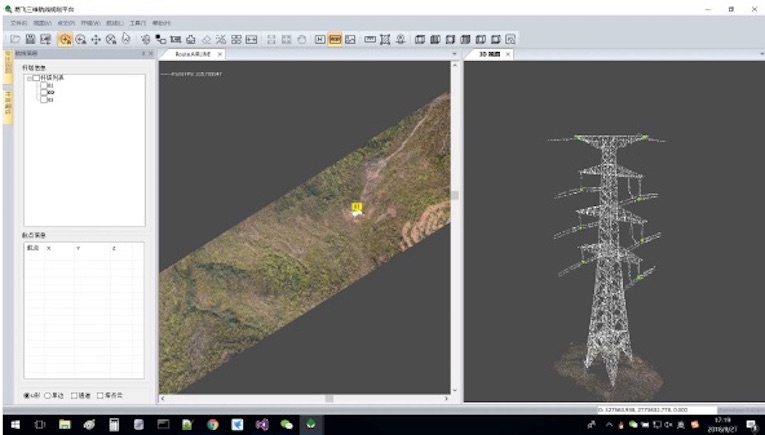Click the yellow tower marker on the map
The width and height of the screenshot is (765, 435).
tap(356, 207)
